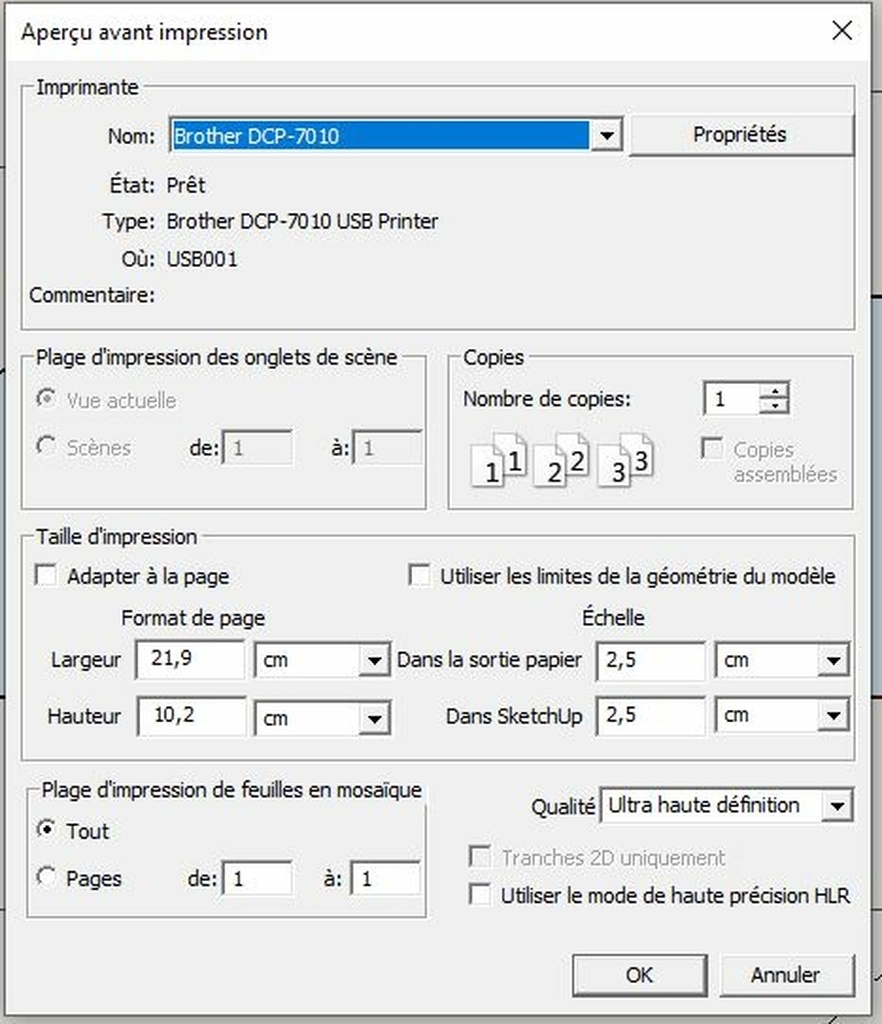Click the collated pages 3-3 icon

625,460
